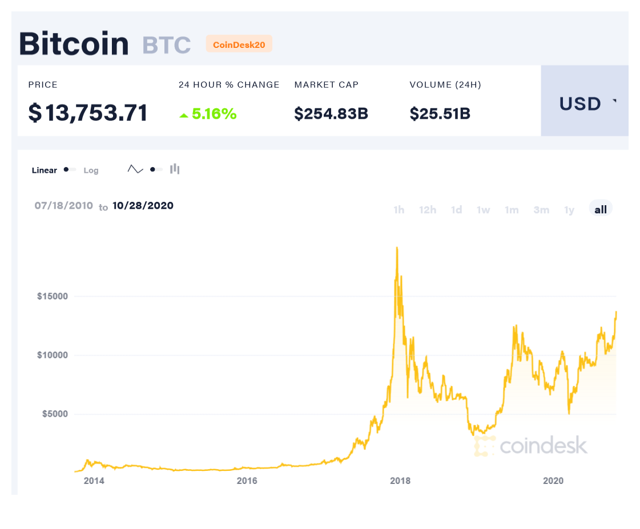The width and height of the screenshot is (640, 529).
Task: Click the CoinDesk20 badge
Action: 239,44
